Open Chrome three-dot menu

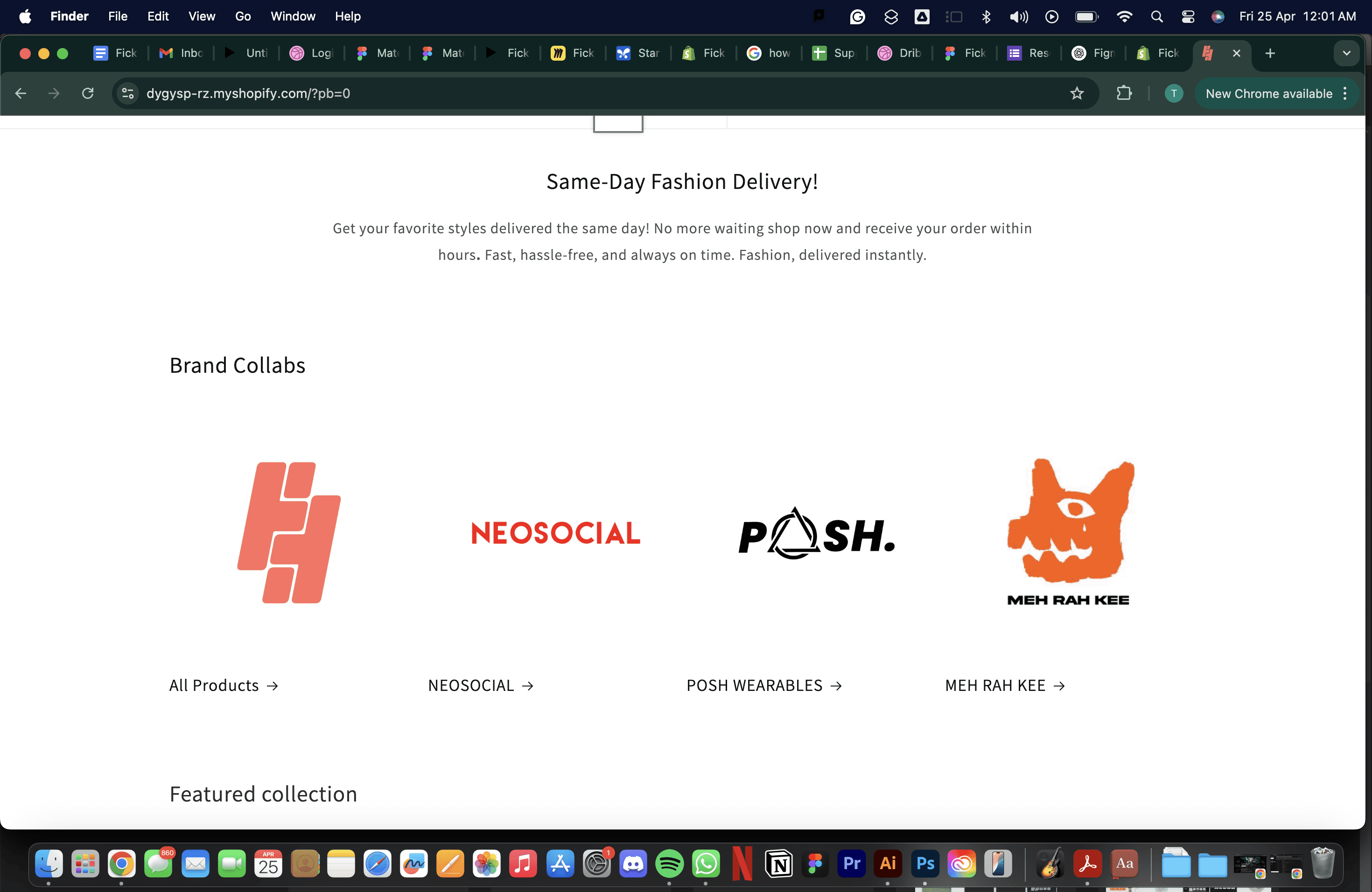1345,93
